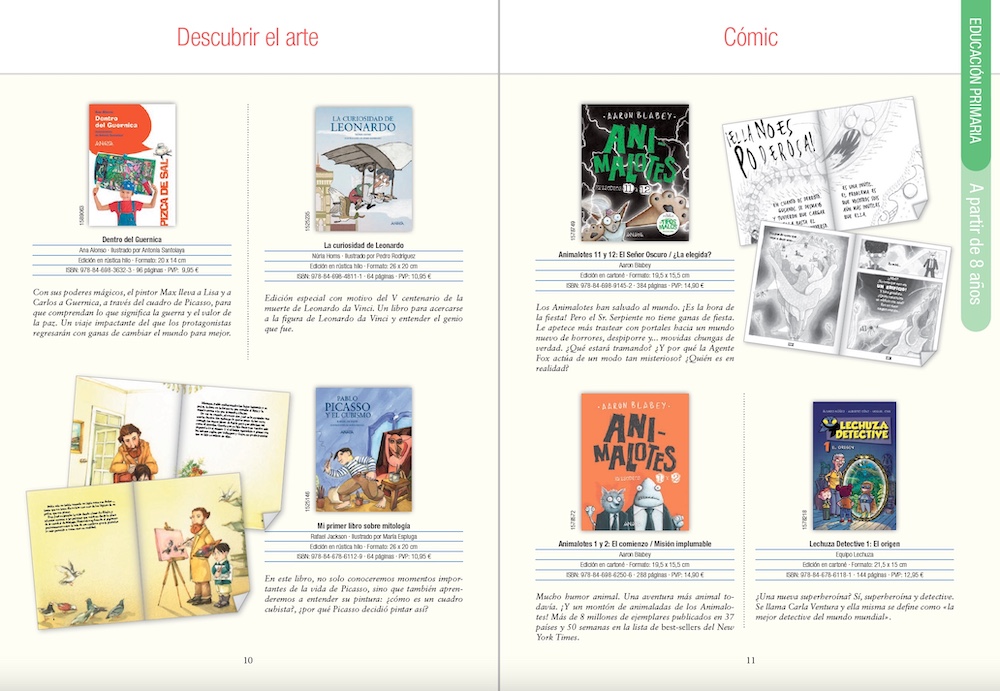Select the ISBN line 978-84-678-6112-9

click(364, 557)
